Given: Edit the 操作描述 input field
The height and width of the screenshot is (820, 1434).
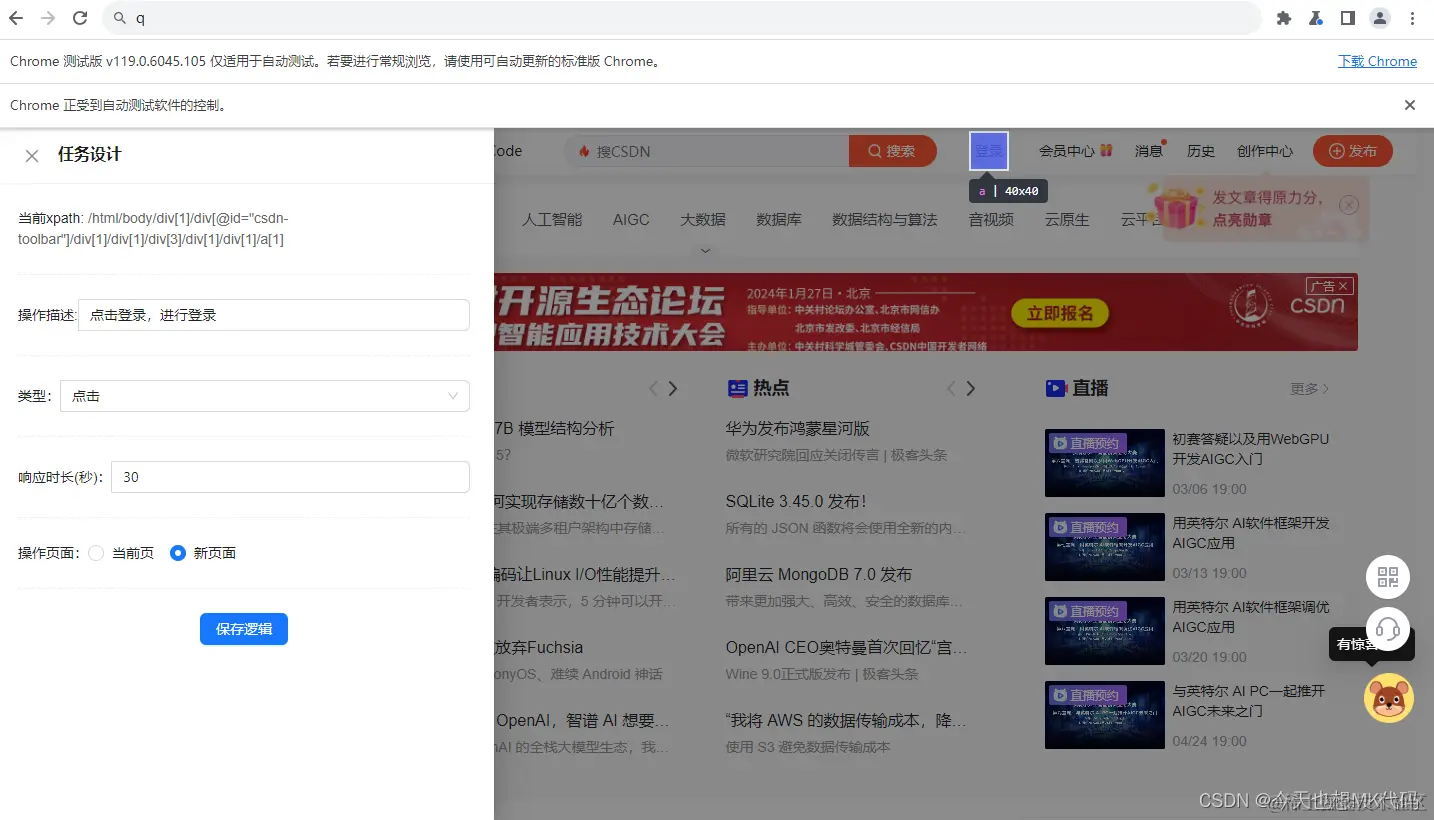Looking at the screenshot, I should coord(274,315).
